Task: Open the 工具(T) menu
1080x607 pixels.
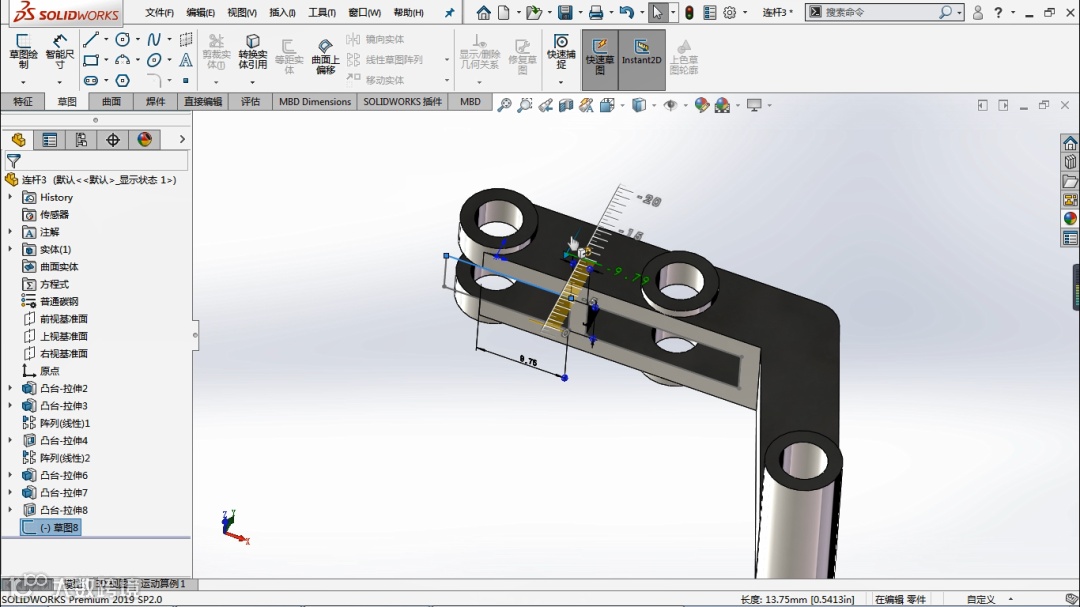Action: (x=322, y=12)
